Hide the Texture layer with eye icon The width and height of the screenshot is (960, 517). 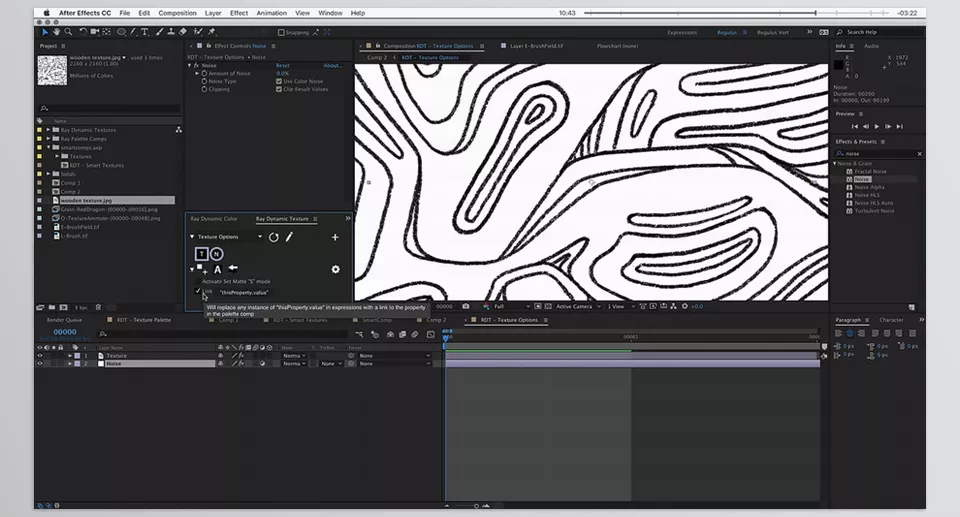[x=40, y=355]
